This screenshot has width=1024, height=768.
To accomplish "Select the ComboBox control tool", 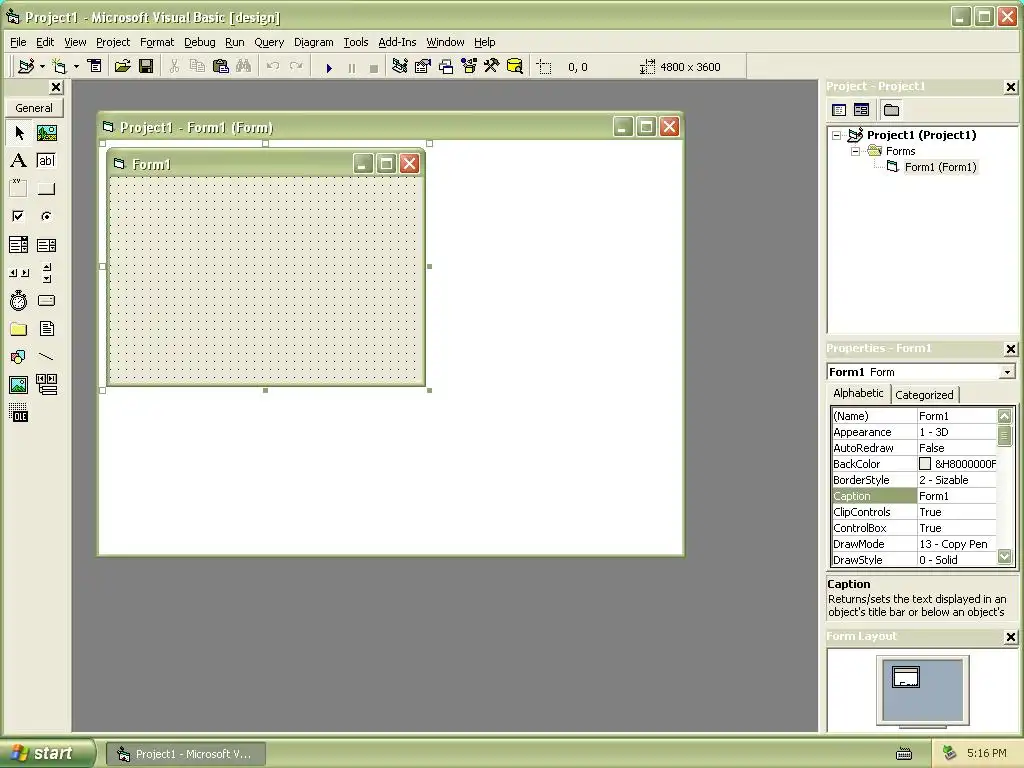I will [x=19, y=245].
